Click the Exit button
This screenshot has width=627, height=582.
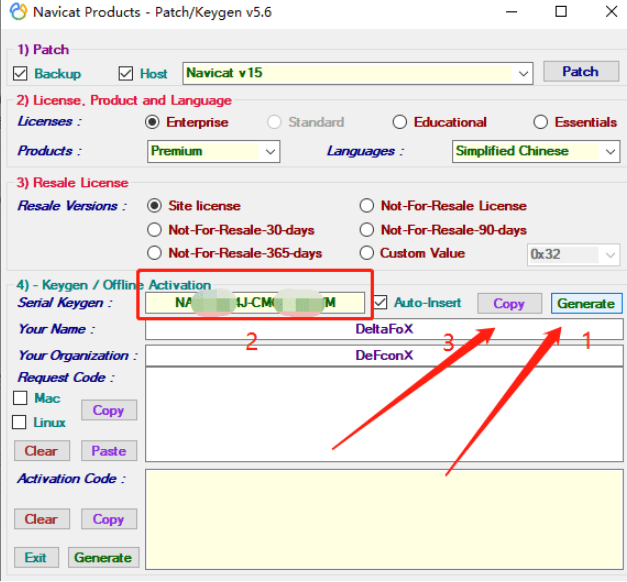[x=36, y=558]
